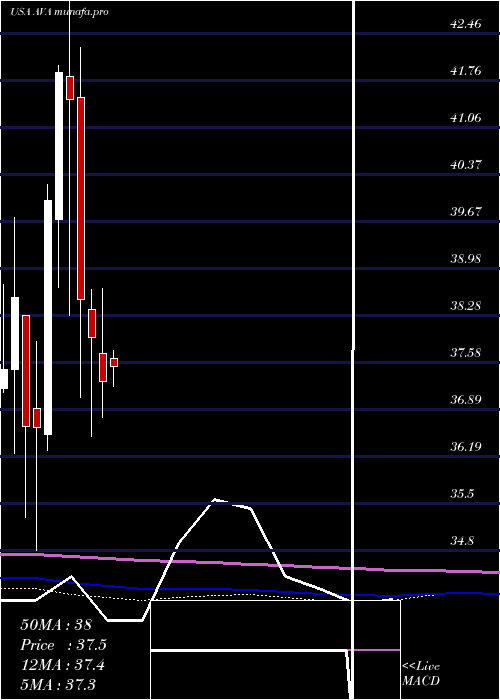
Task: Click the last small red candlestick
Action: [x=114, y=362]
